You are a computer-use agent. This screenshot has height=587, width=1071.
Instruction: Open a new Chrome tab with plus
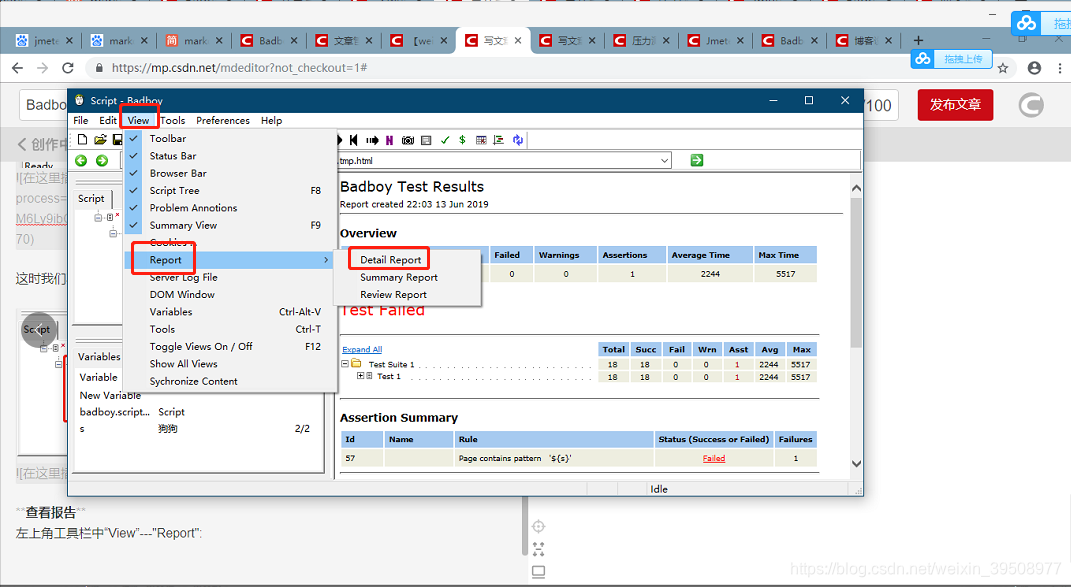coord(918,40)
